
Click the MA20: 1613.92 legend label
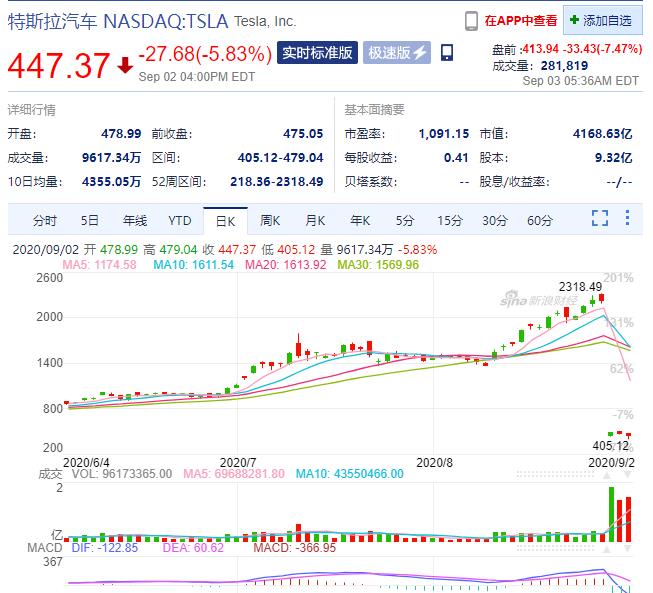(285, 264)
